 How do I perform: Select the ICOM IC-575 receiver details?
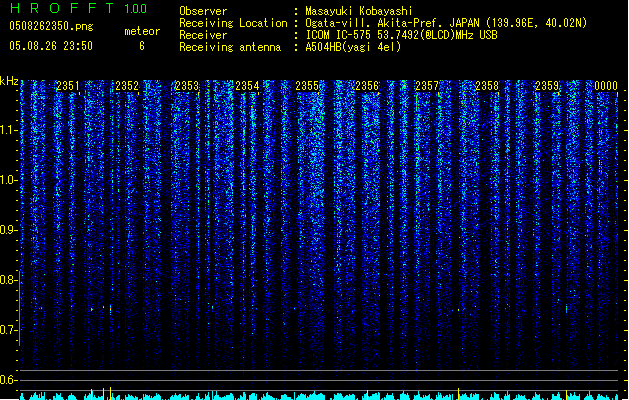[x=402, y=35]
